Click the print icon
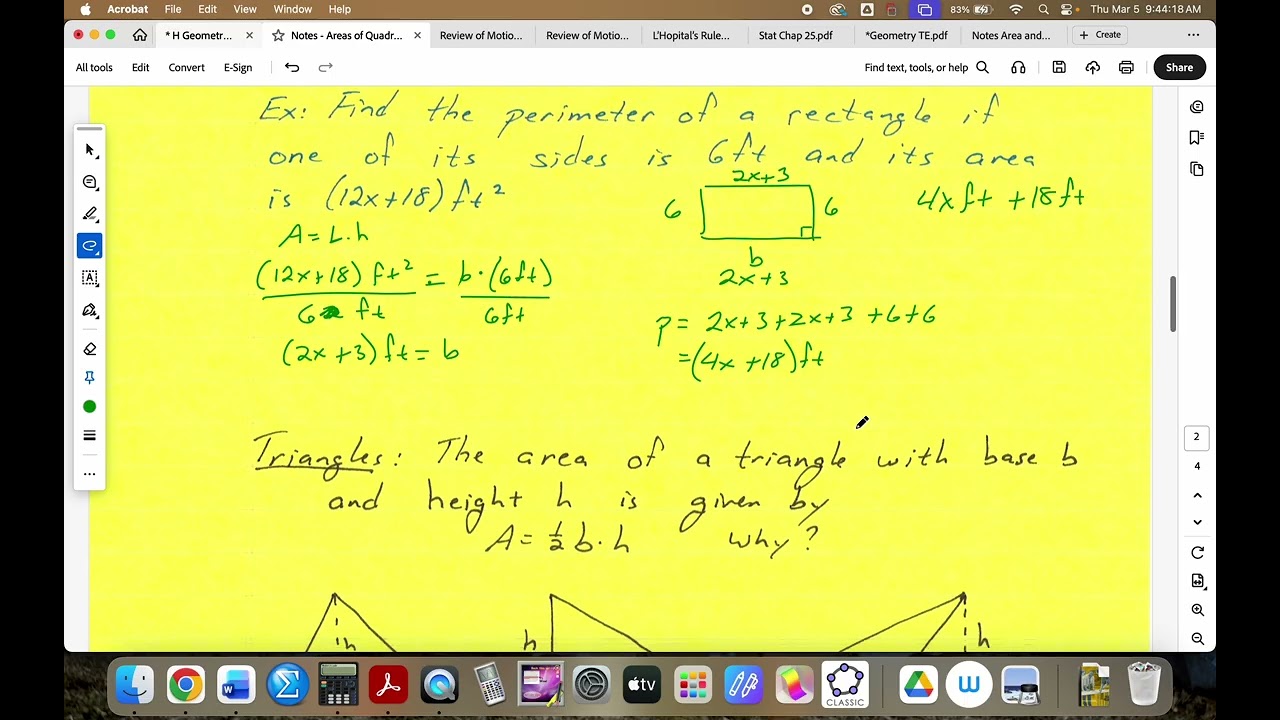Screen dimensions: 1280x720 click(1126, 67)
